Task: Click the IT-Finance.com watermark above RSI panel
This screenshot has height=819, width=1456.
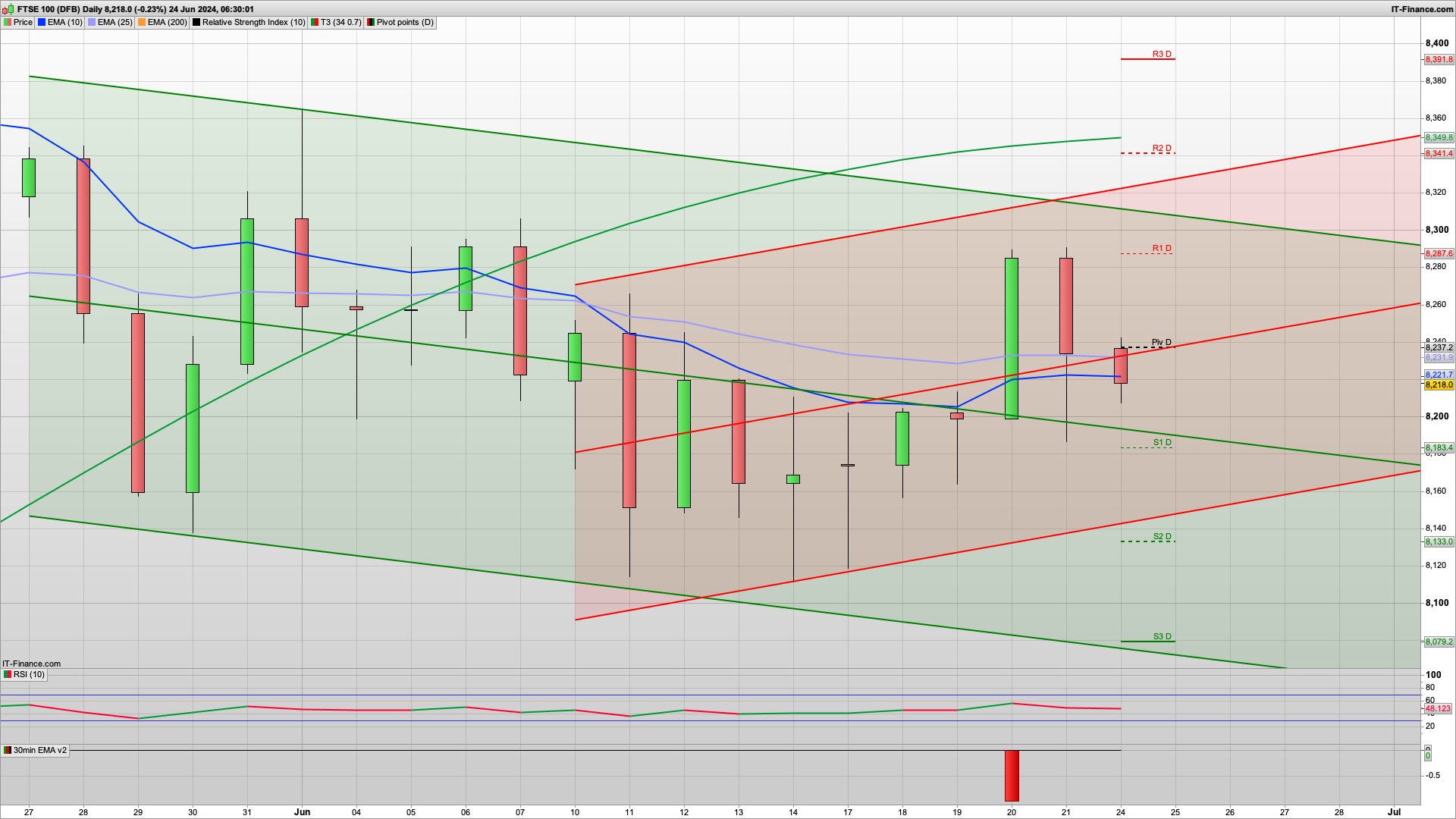Action: click(31, 664)
